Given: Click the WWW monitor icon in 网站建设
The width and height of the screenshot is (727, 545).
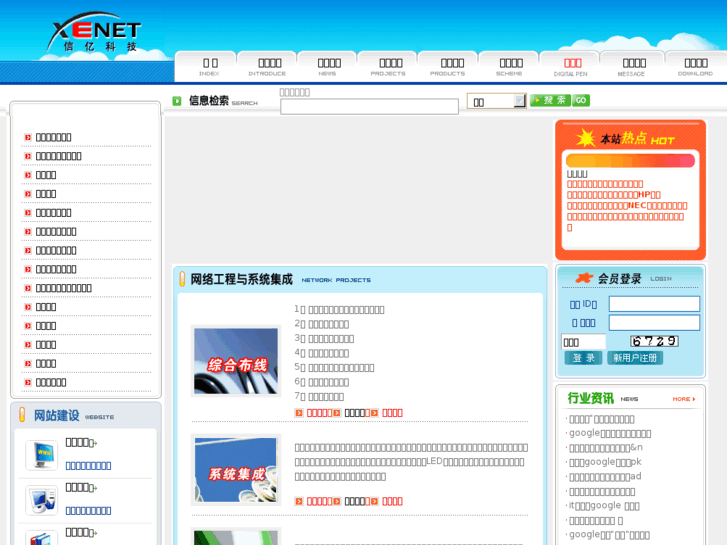Looking at the screenshot, I should tap(42, 455).
